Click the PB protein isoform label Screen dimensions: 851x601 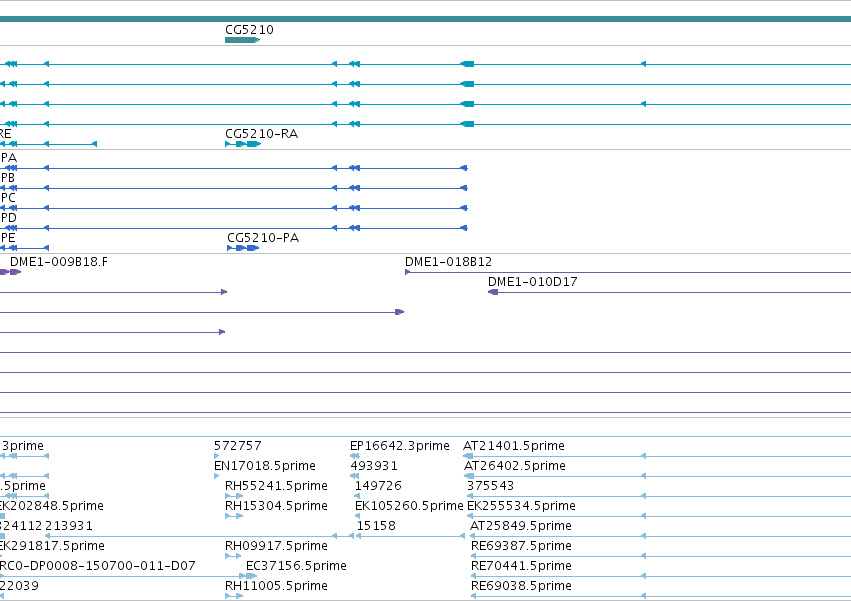click(8, 178)
